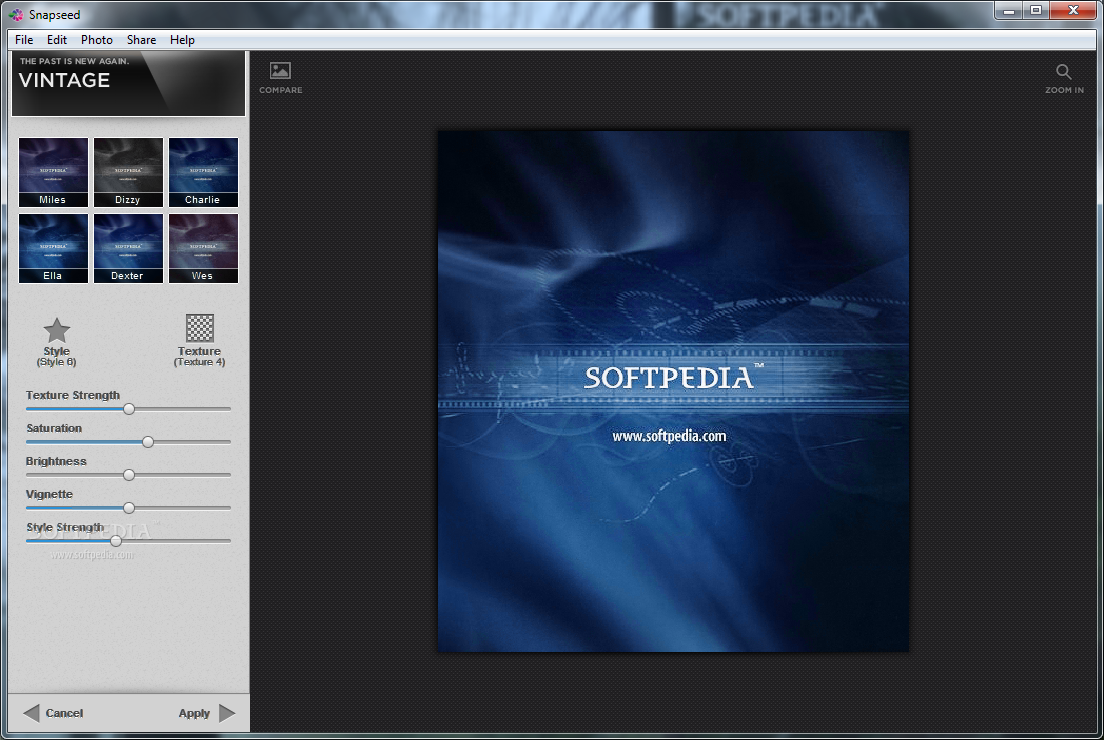Pick the Wes vintage preset
Screen dimensions: 1104x740
203,248
